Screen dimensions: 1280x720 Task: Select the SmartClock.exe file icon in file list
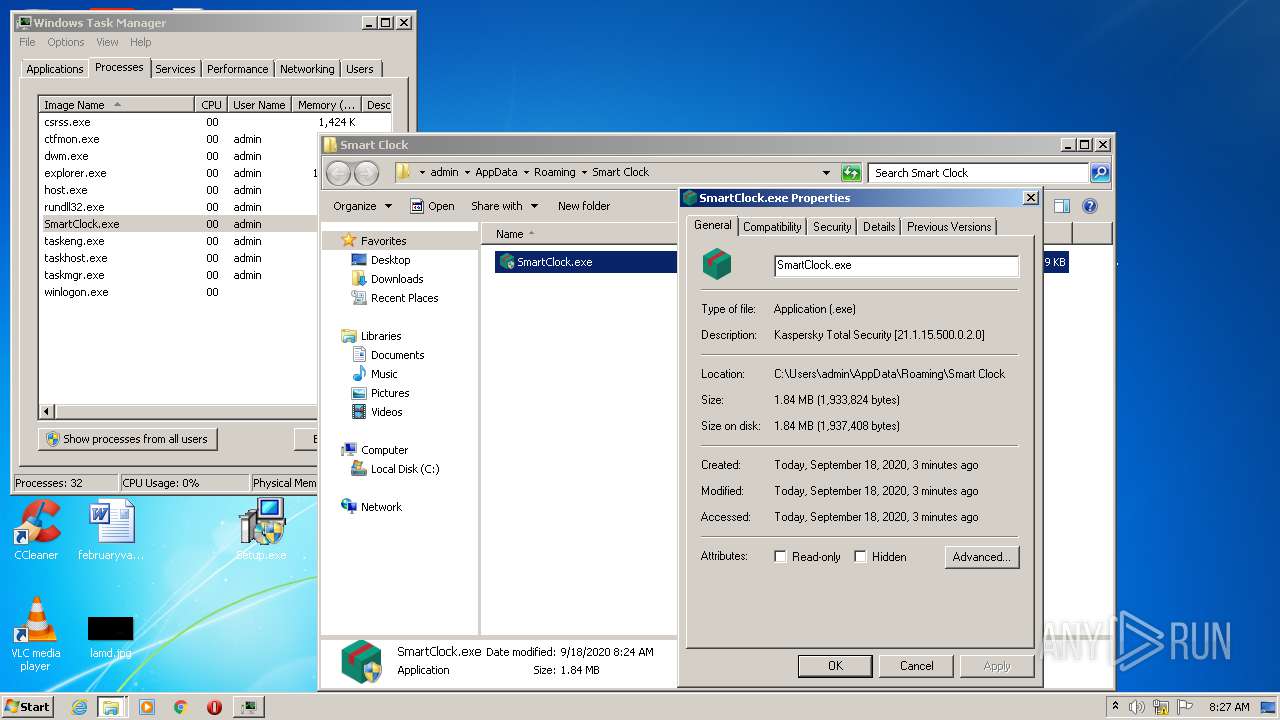tap(507, 262)
